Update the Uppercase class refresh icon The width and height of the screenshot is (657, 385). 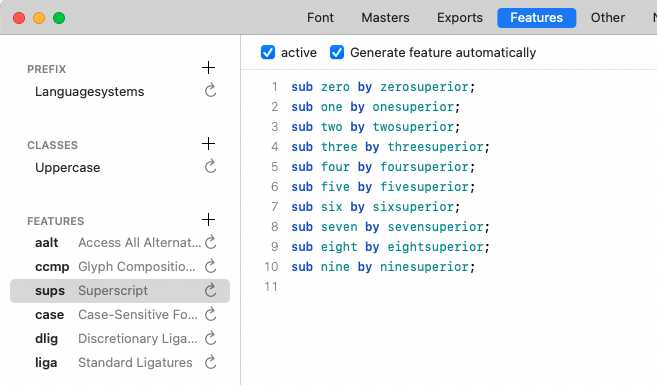(x=210, y=166)
